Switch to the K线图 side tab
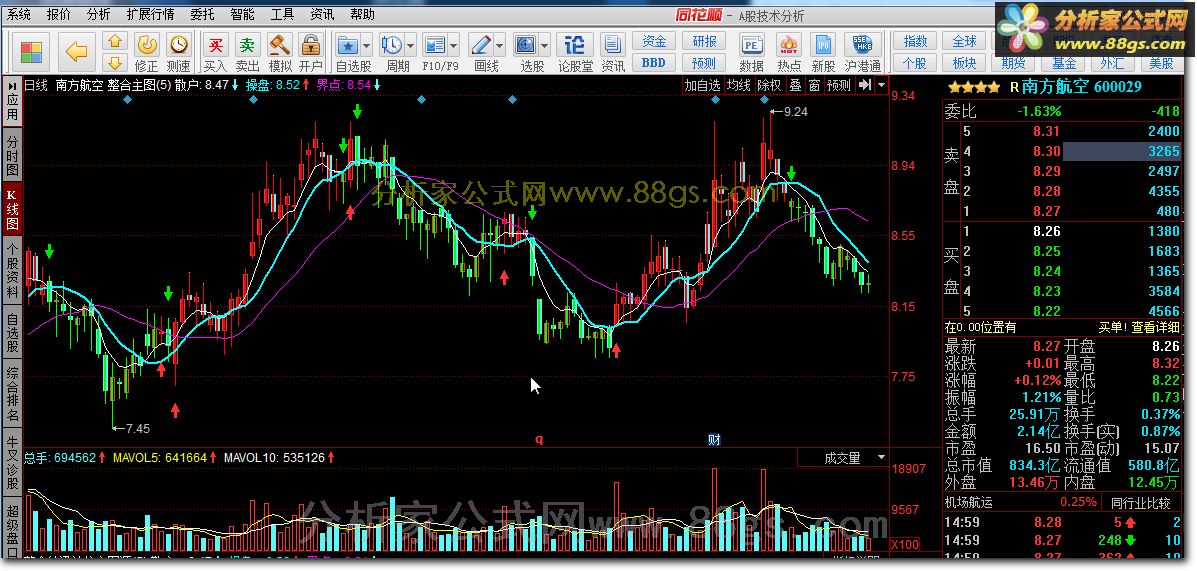Viewport: 1197px width, 571px height. [x=12, y=209]
